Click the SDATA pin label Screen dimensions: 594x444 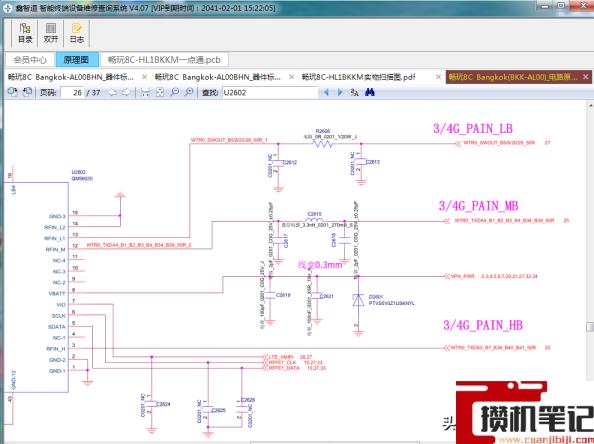click(57, 327)
